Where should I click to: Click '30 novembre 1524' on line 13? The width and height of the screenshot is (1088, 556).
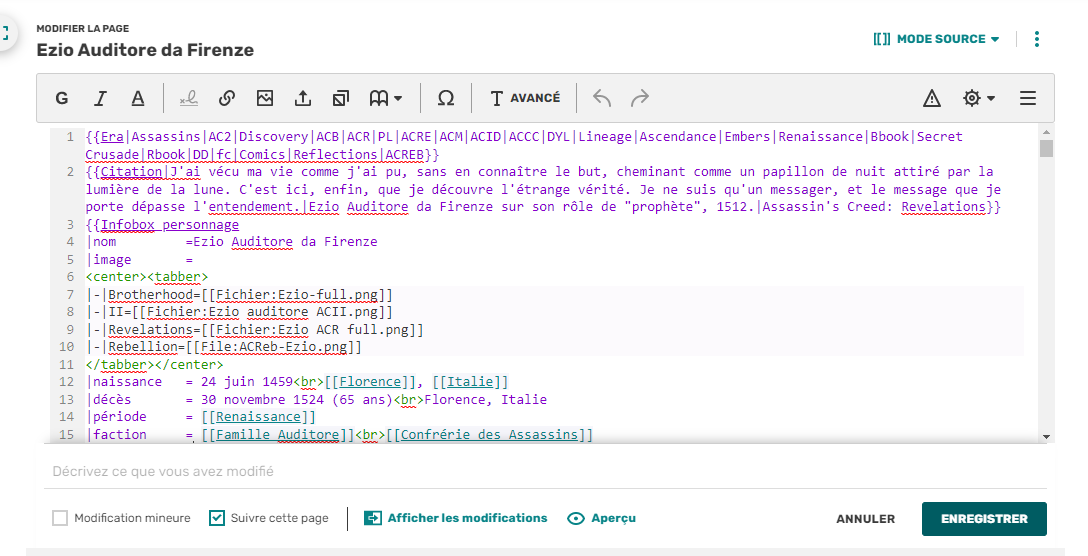(x=262, y=399)
